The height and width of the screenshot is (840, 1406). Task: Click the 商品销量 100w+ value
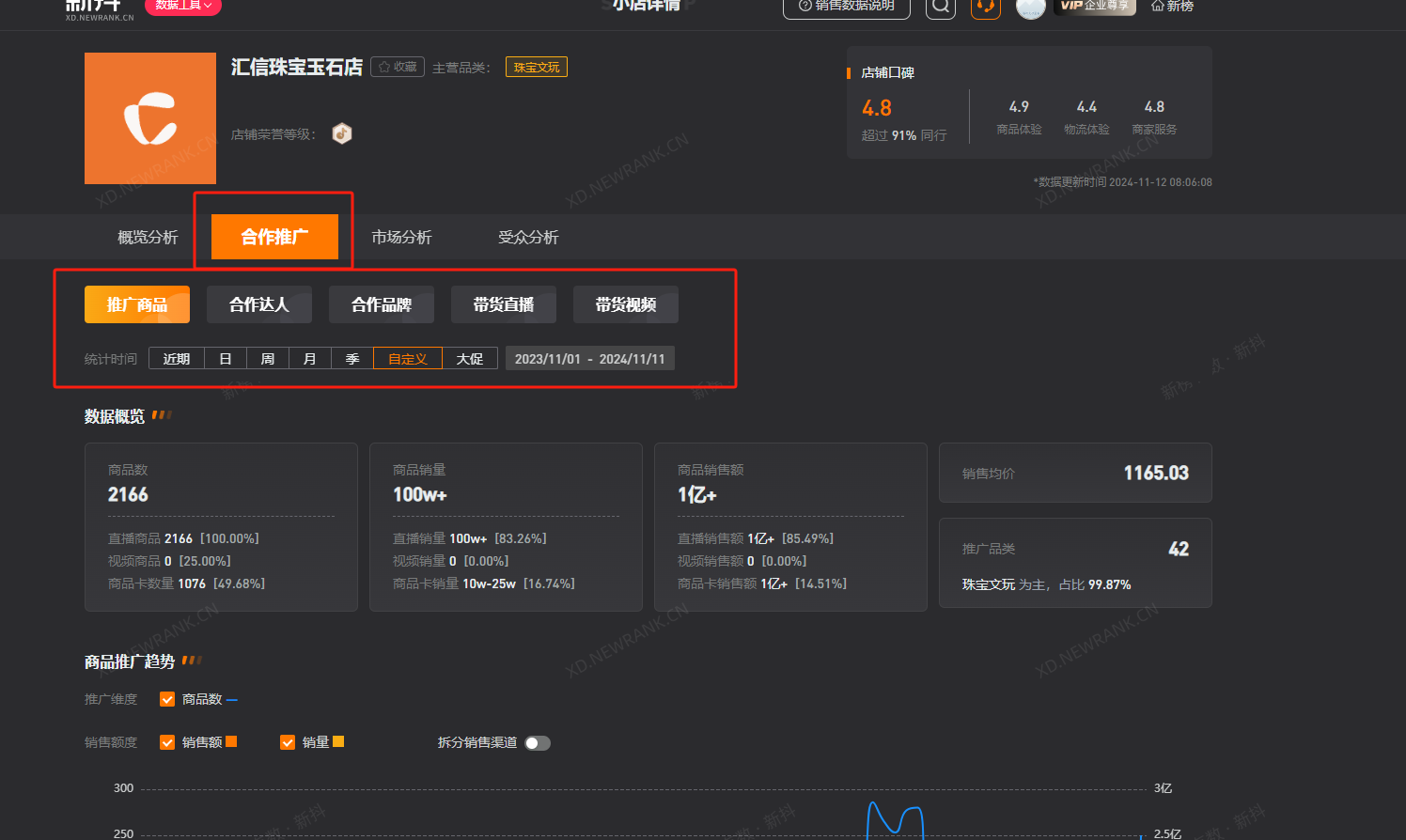tap(419, 494)
